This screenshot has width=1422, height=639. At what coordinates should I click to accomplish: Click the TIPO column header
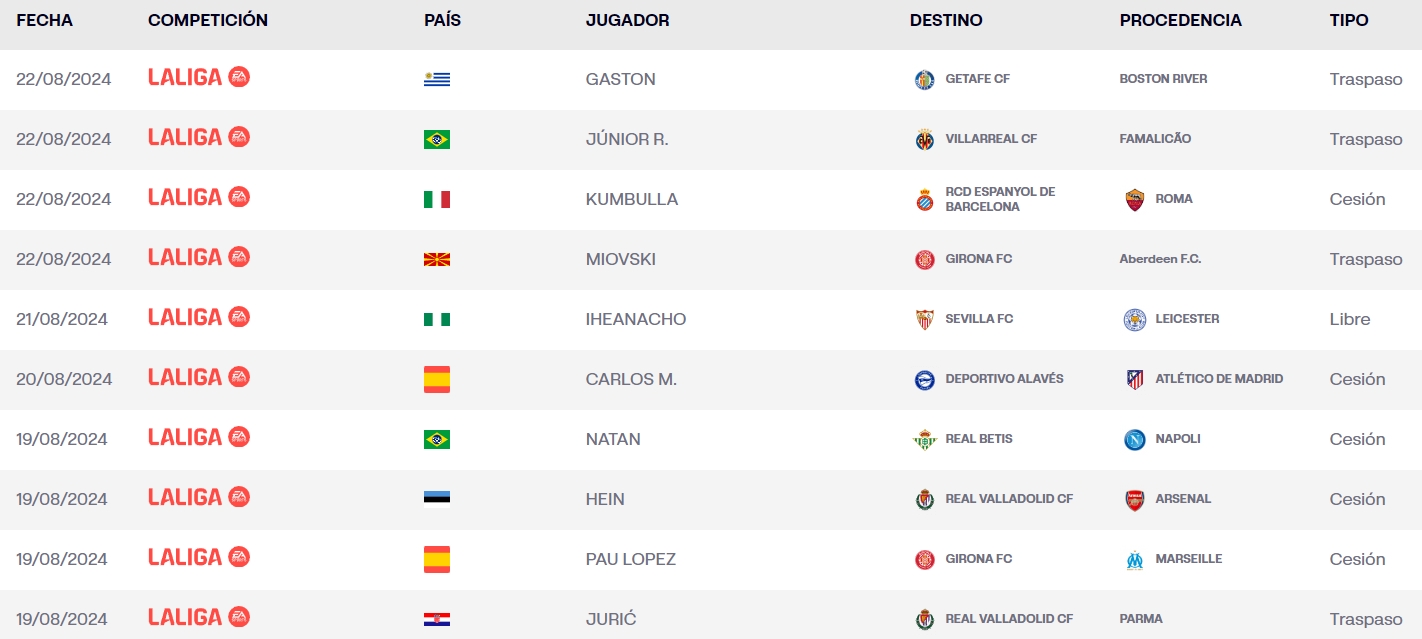(1349, 20)
